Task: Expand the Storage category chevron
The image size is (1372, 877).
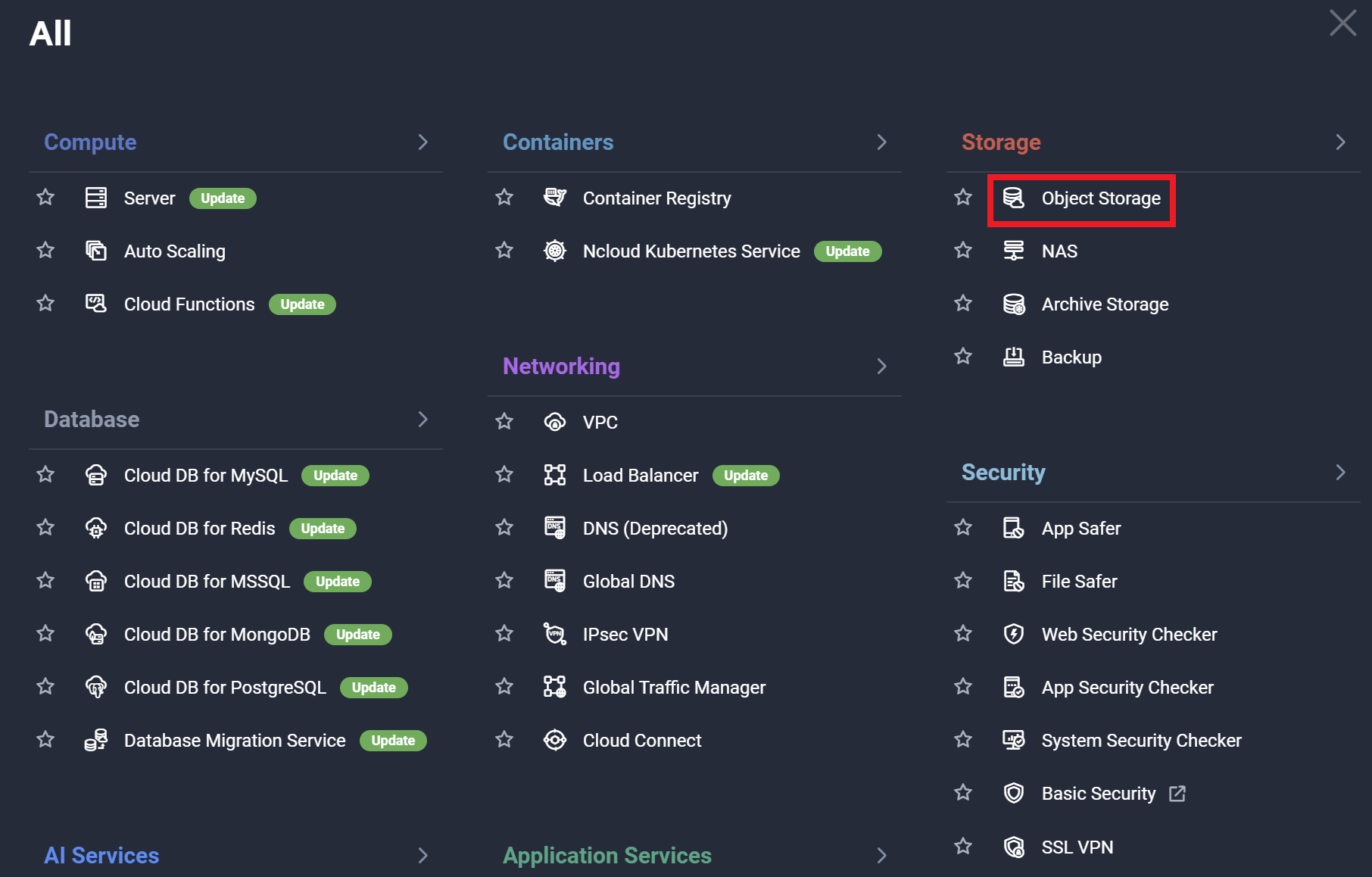Action: 1341,142
